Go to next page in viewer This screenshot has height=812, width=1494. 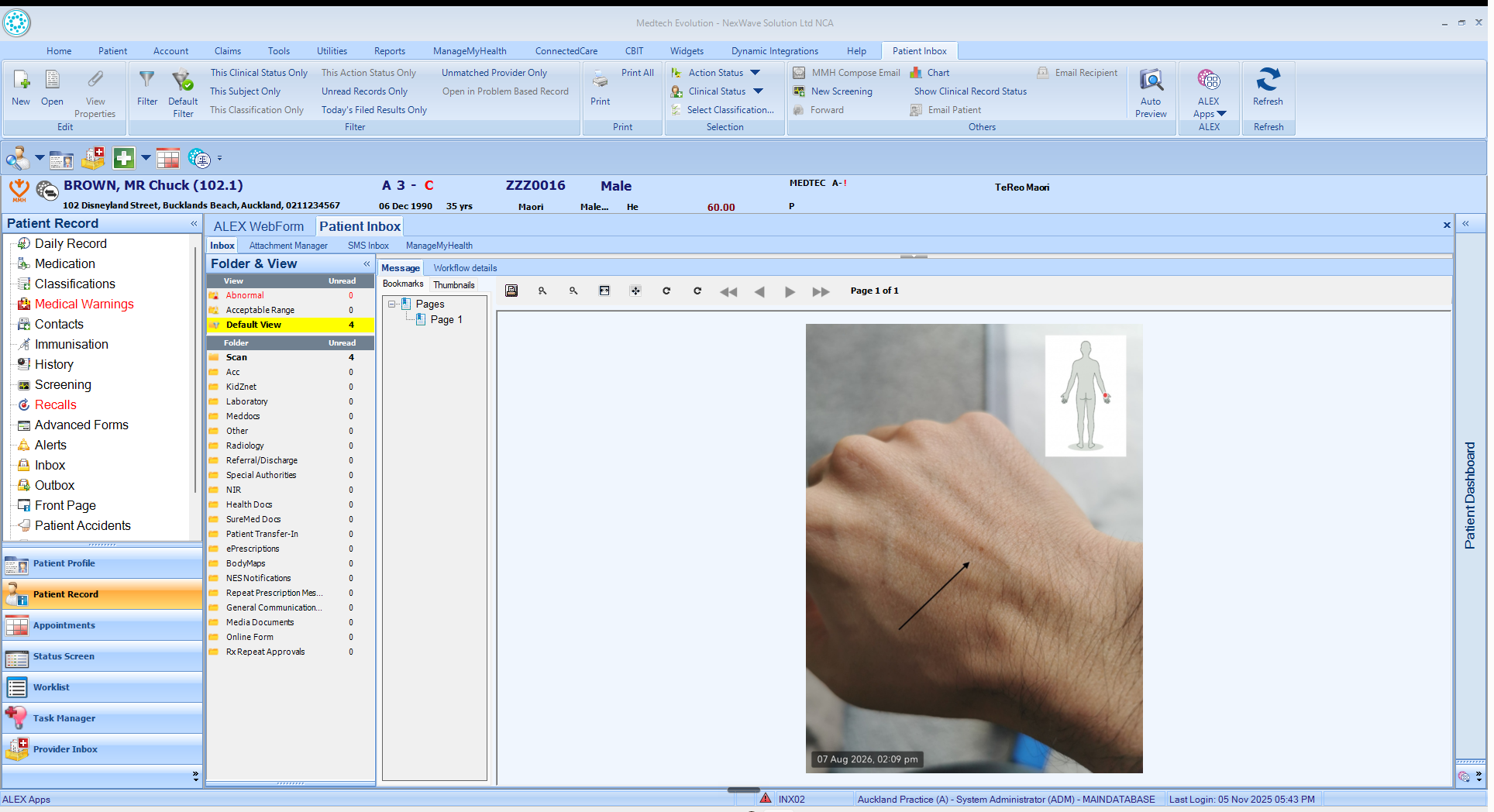[x=790, y=292]
